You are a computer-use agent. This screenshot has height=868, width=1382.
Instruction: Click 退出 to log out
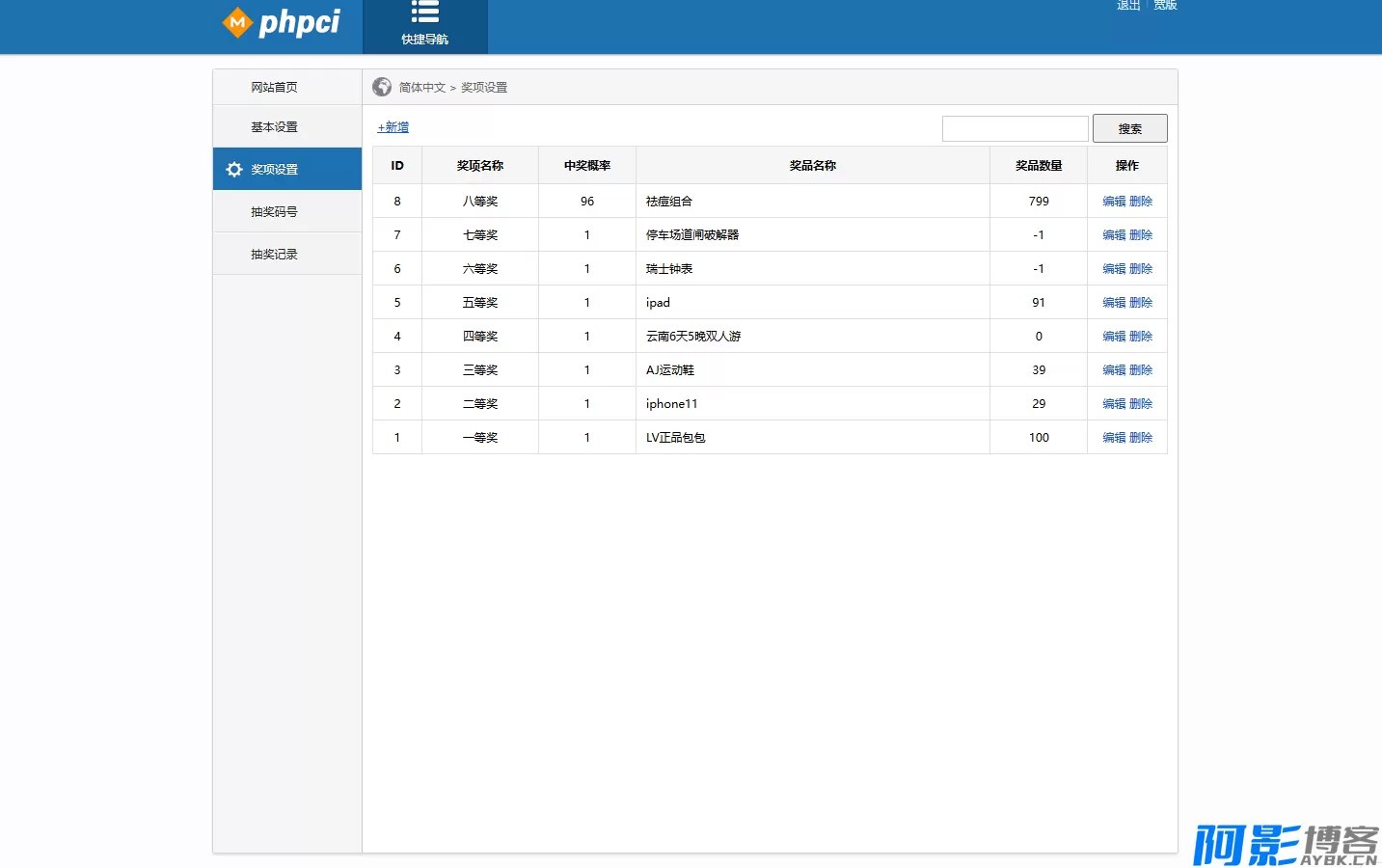(x=1128, y=6)
